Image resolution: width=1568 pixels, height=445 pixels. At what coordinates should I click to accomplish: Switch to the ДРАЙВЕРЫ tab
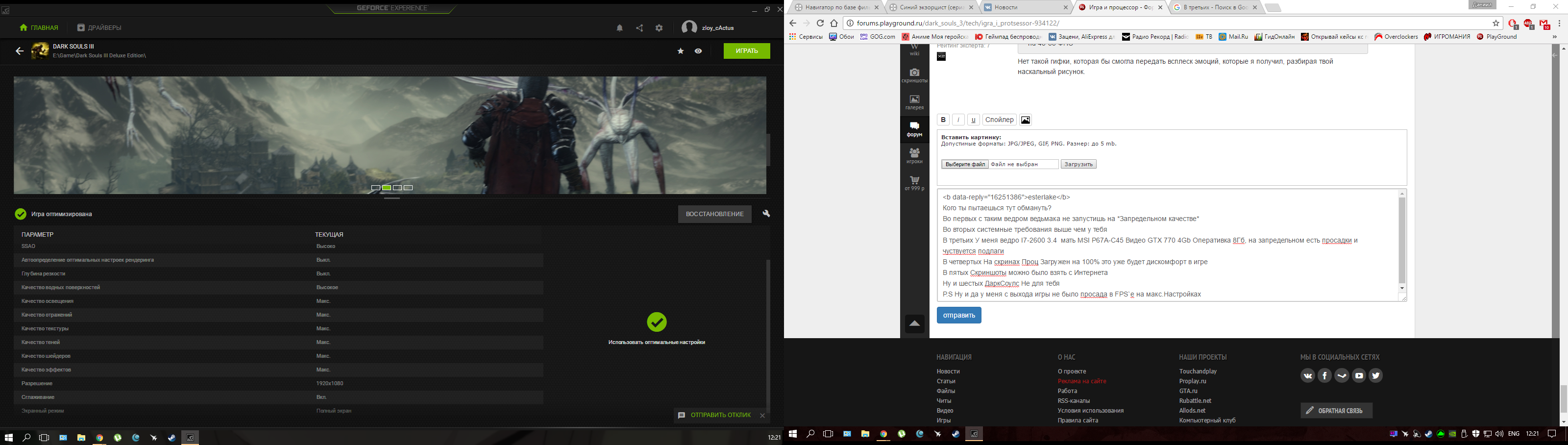pos(99,28)
